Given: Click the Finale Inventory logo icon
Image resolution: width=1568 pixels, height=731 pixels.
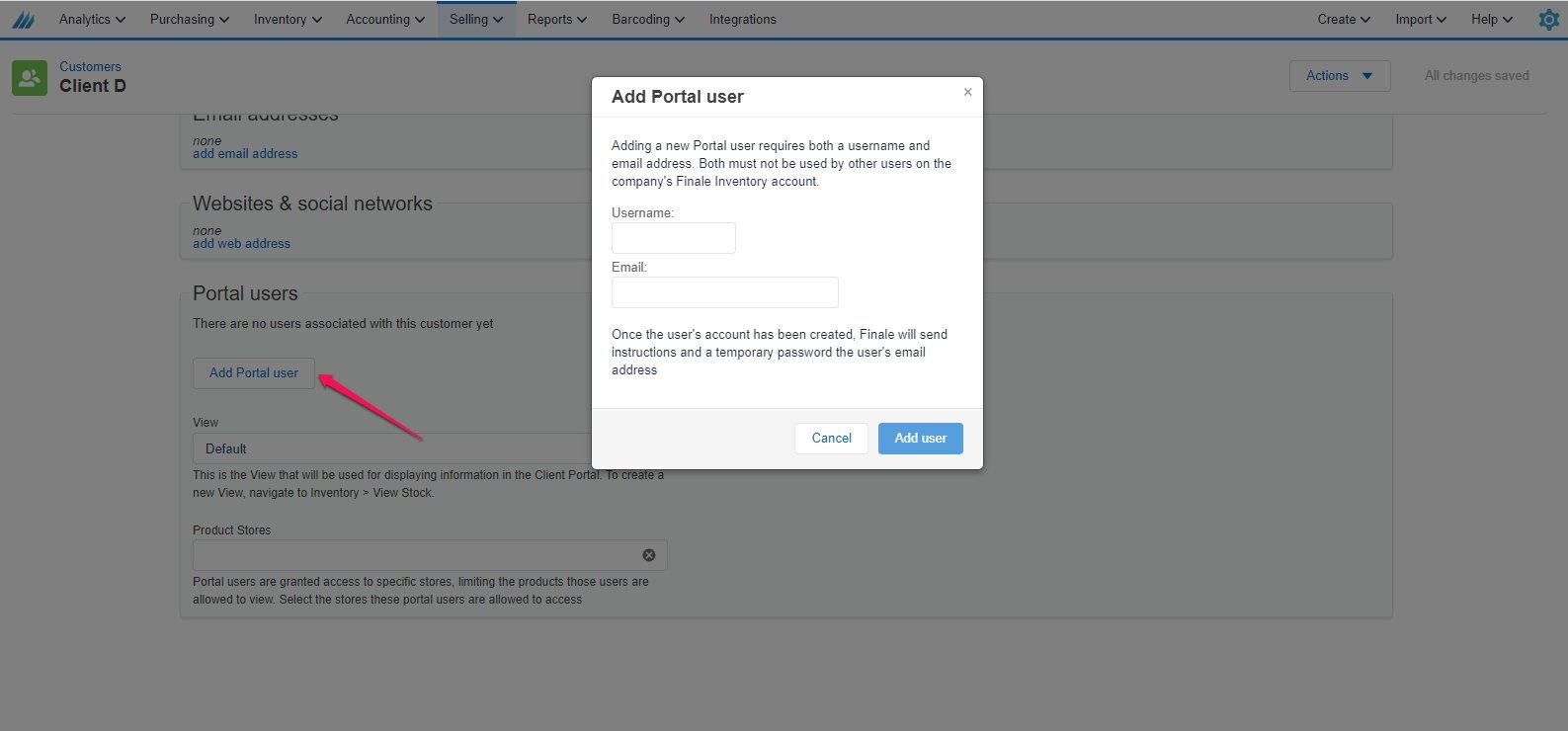Looking at the screenshot, I should point(24,20).
